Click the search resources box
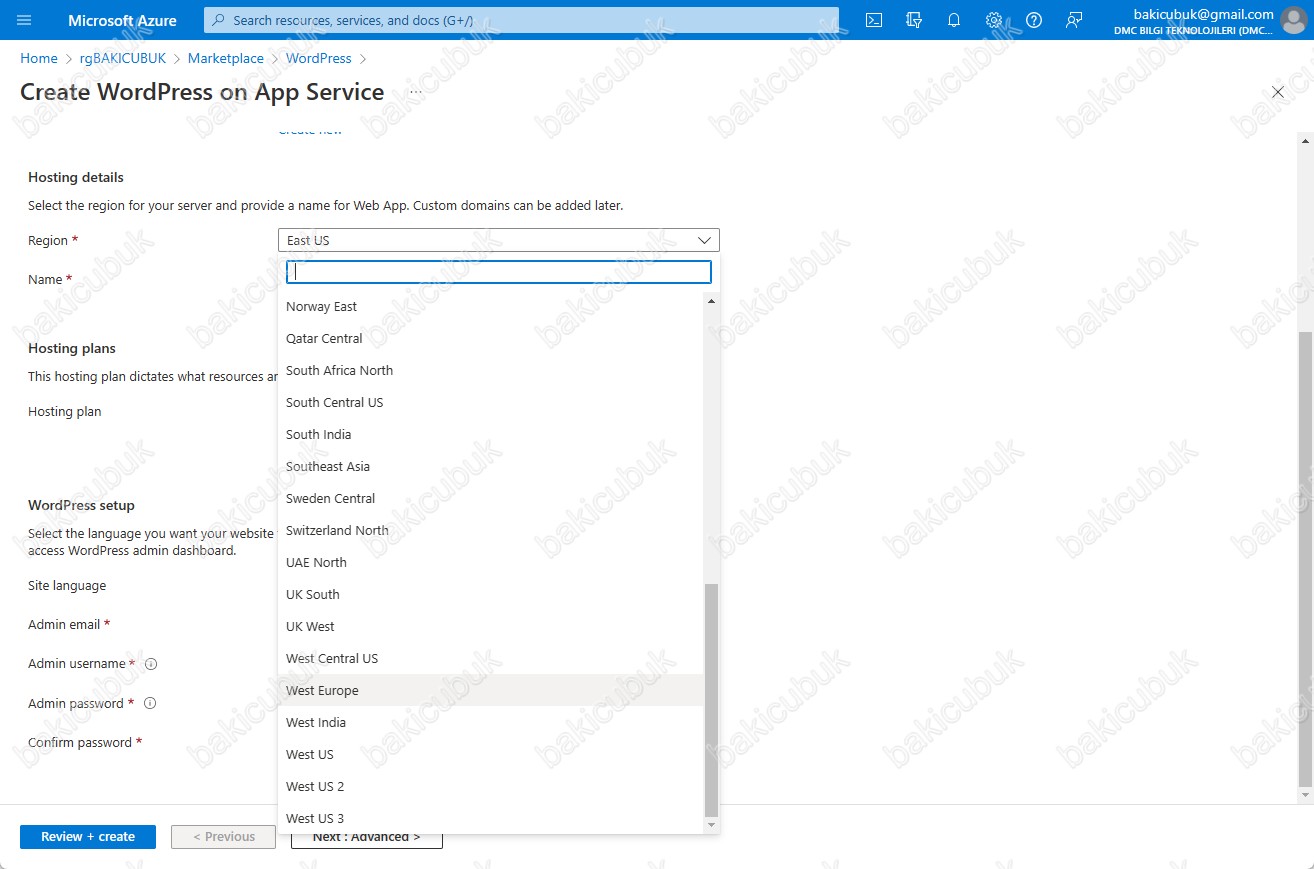 click(x=521, y=20)
